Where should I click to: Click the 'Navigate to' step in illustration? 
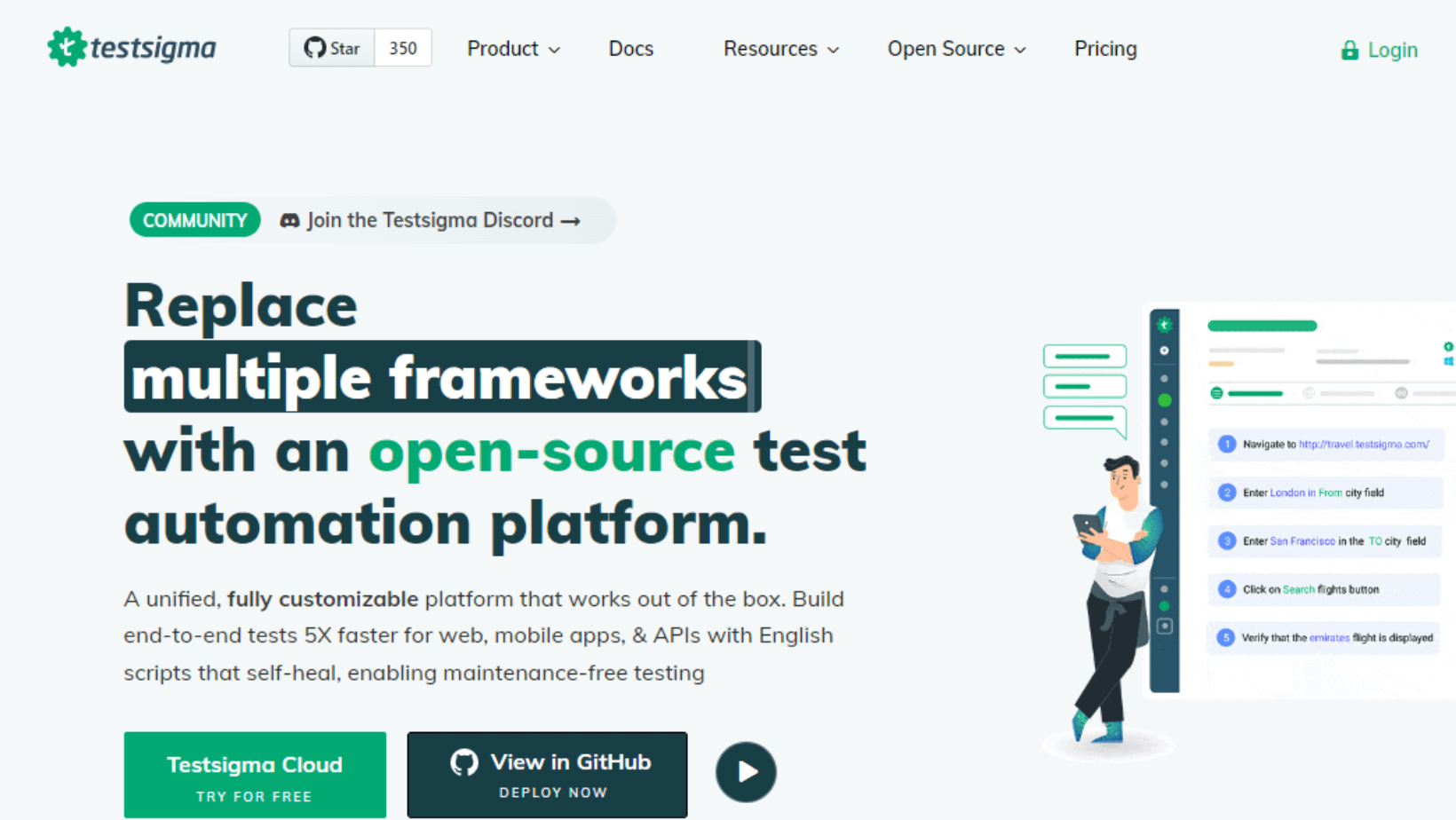(x=1325, y=445)
